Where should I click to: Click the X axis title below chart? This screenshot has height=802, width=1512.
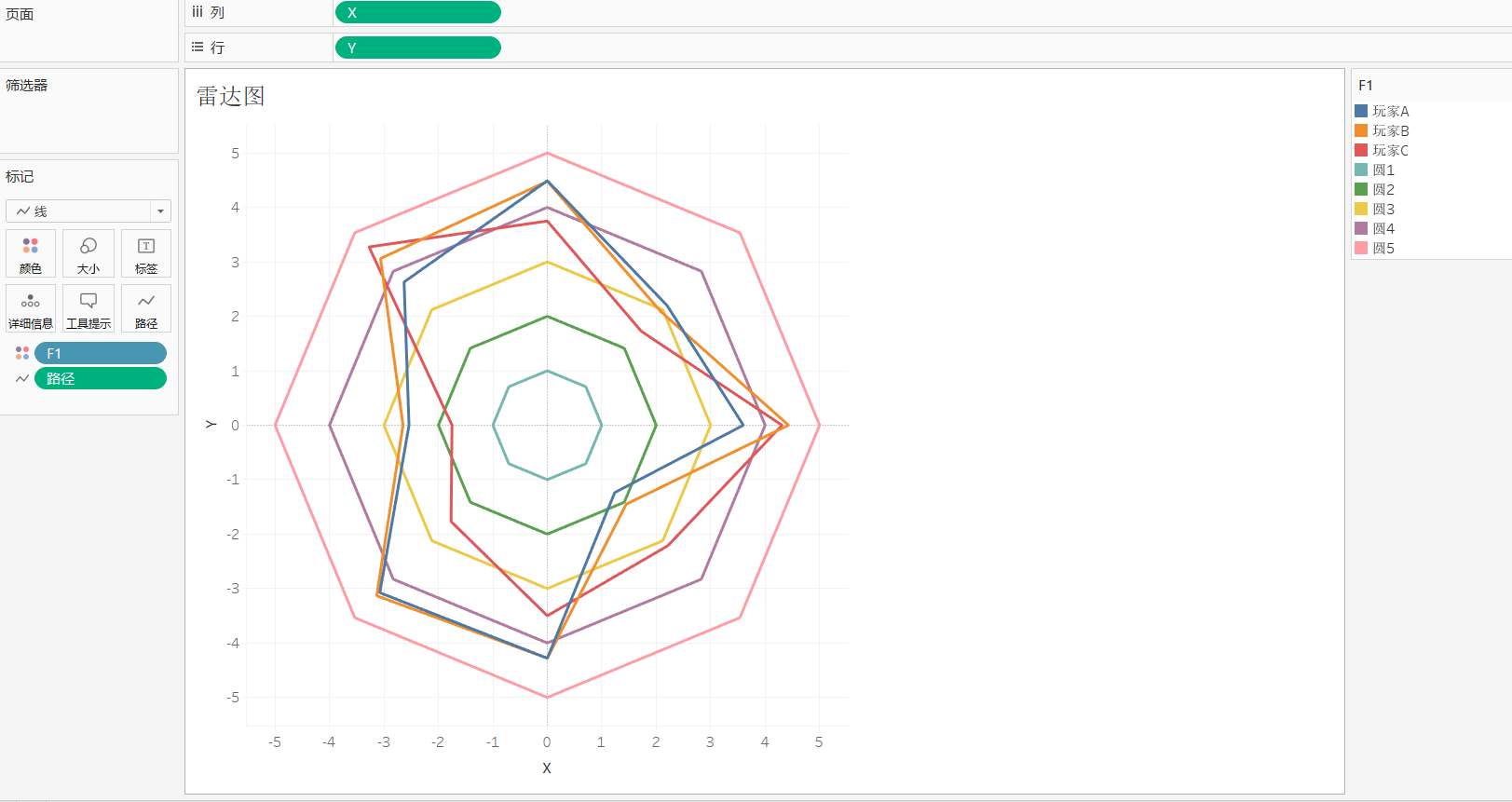point(547,768)
